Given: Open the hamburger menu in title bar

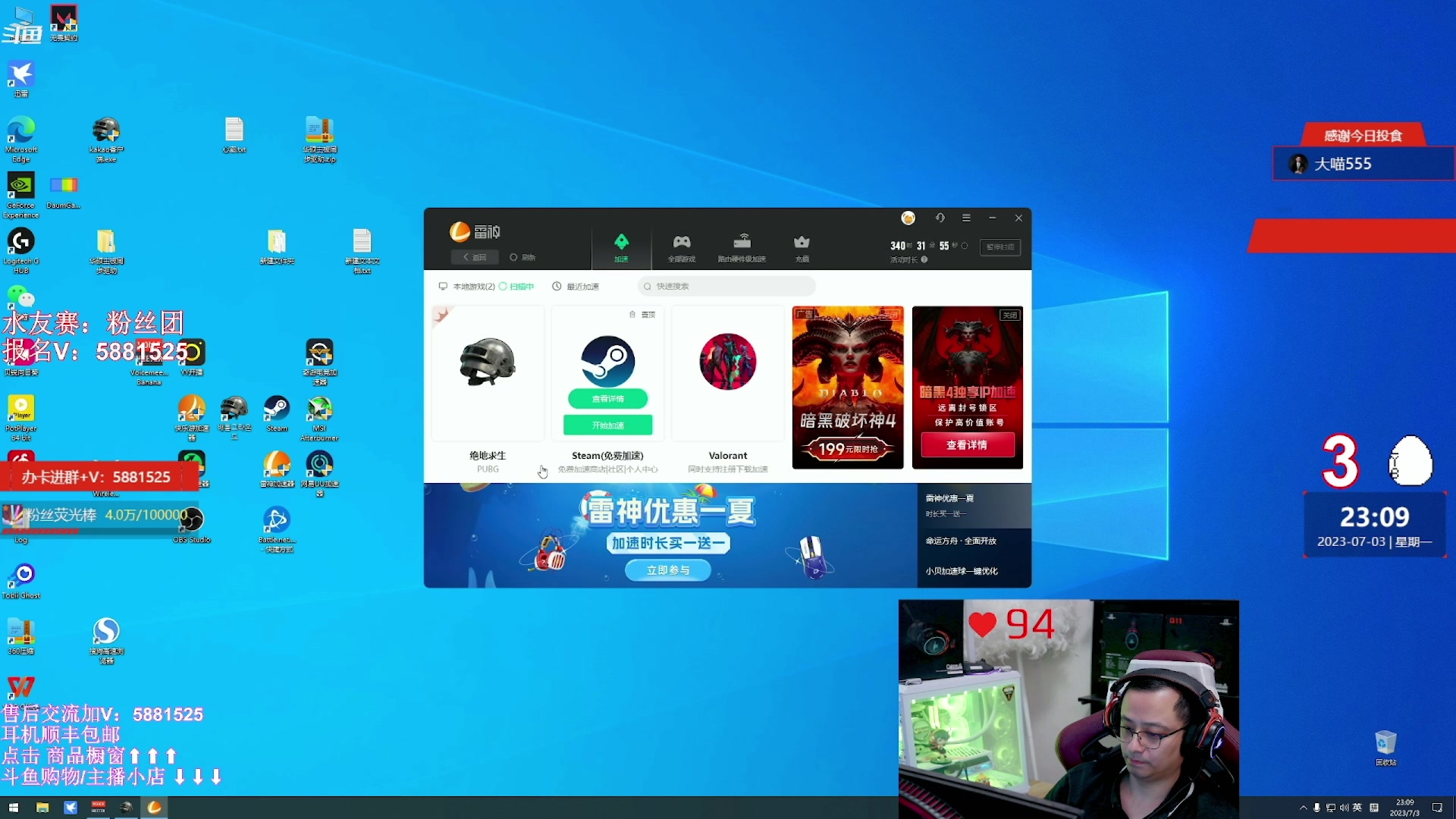Looking at the screenshot, I should (966, 218).
